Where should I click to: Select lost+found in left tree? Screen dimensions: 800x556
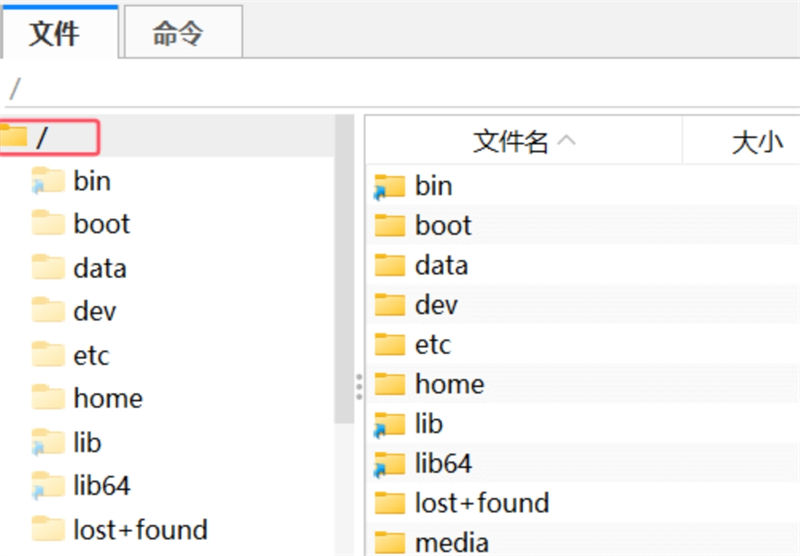click(x=140, y=529)
